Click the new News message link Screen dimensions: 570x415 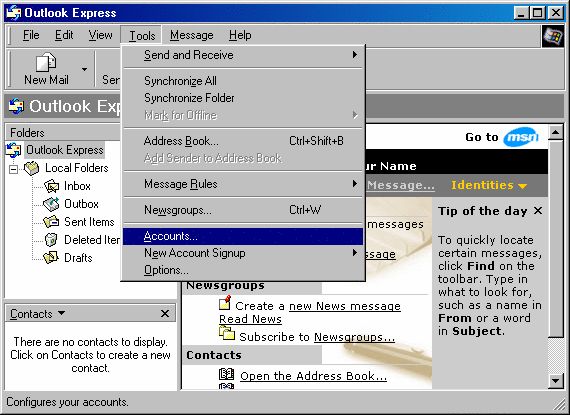(x=345, y=306)
